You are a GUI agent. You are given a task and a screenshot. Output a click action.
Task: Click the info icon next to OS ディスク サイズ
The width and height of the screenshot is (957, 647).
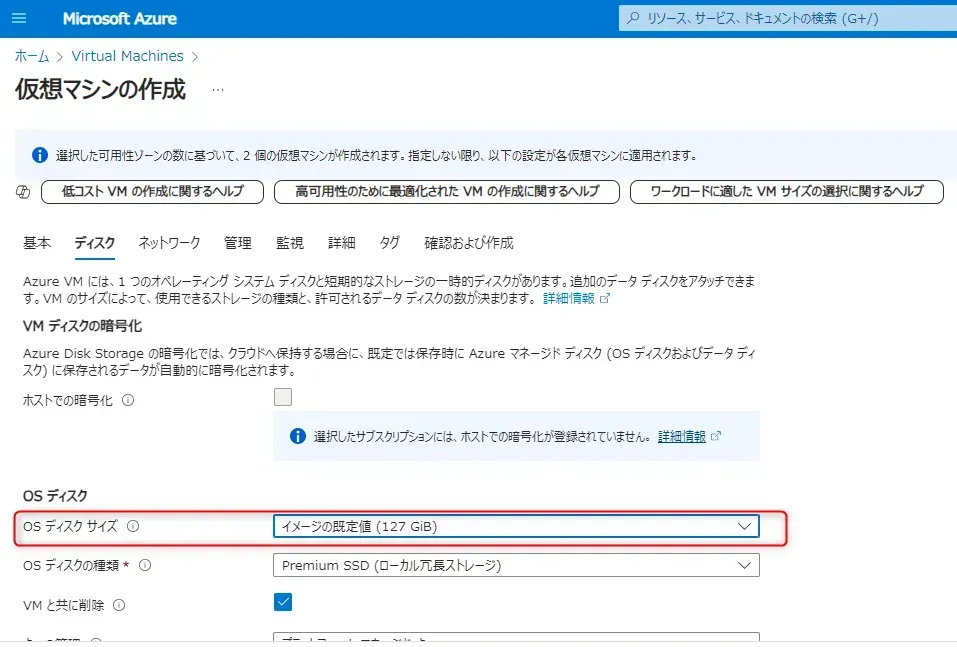pos(133,526)
